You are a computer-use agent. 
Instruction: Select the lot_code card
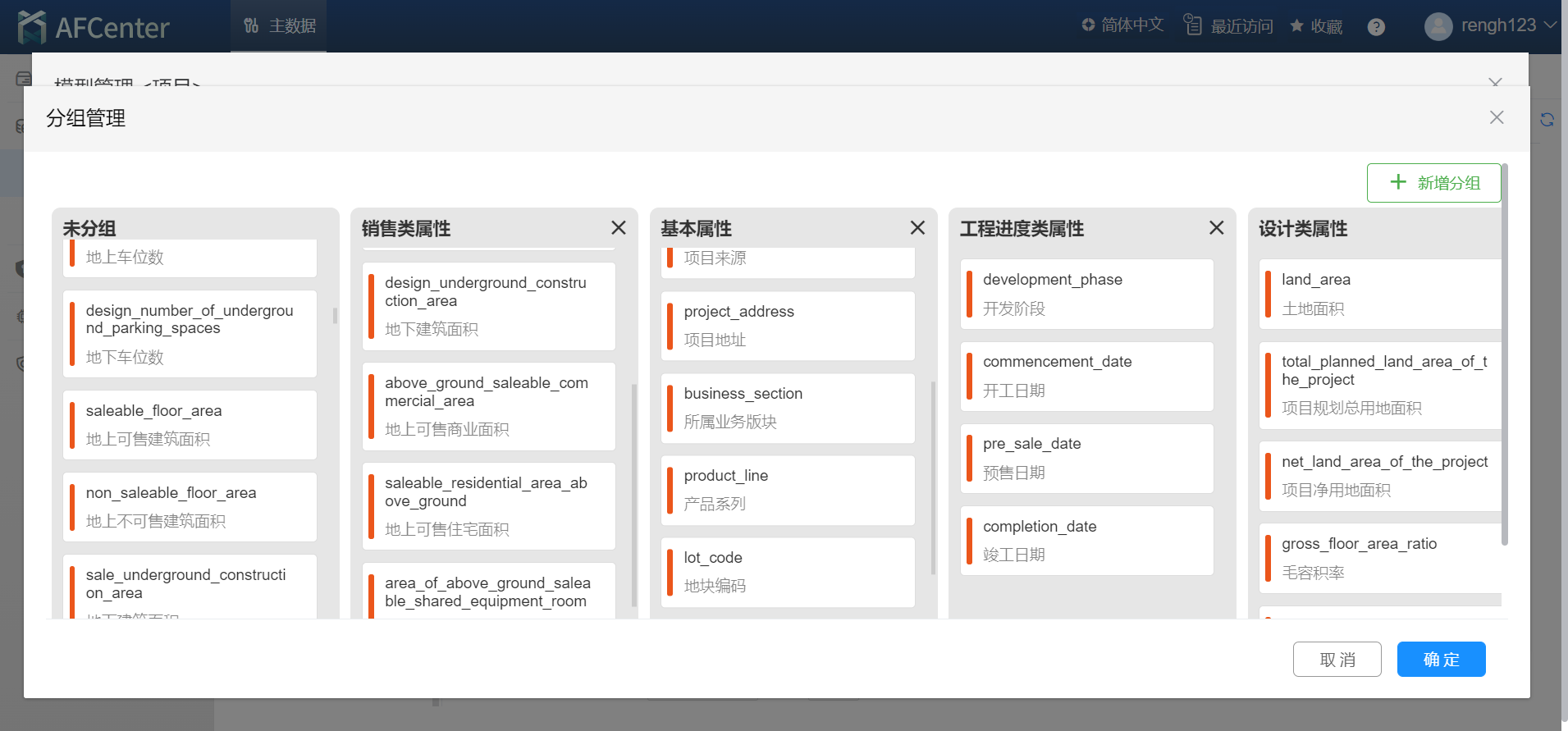pyautogui.click(x=788, y=572)
